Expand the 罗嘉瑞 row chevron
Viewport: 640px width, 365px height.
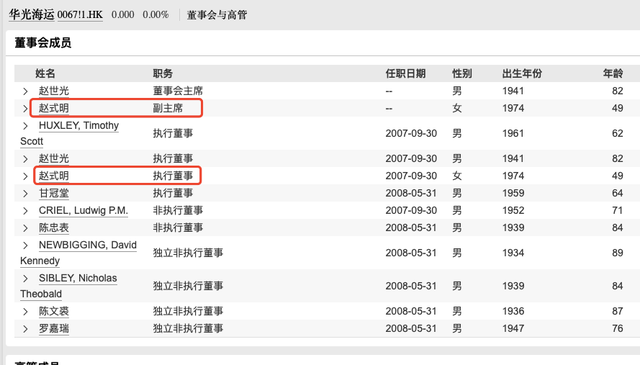pos(25,329)
